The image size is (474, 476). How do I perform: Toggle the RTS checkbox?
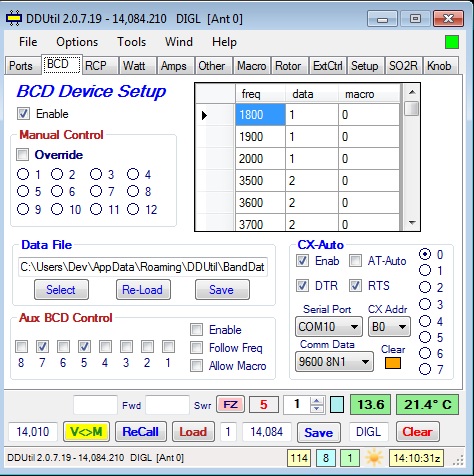[355, 286]
